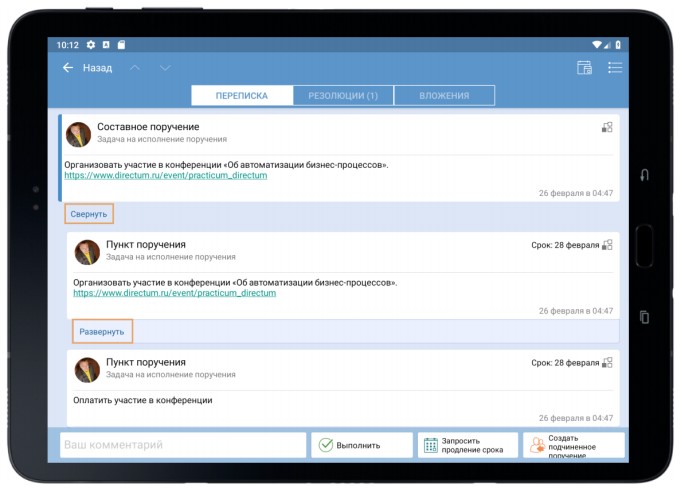This screenshot has height=488, width=682.
Task: Open settings gear in status bar
Action: coord(90,44)
